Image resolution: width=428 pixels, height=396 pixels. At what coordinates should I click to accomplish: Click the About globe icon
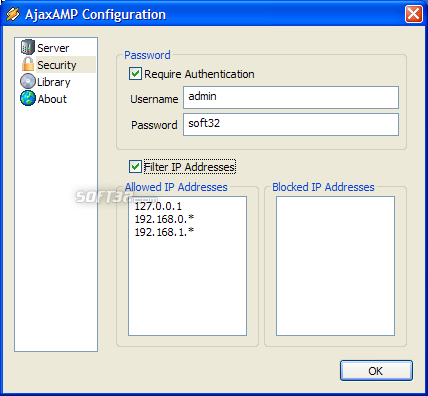pyautogui.click(x=28, y=98)
